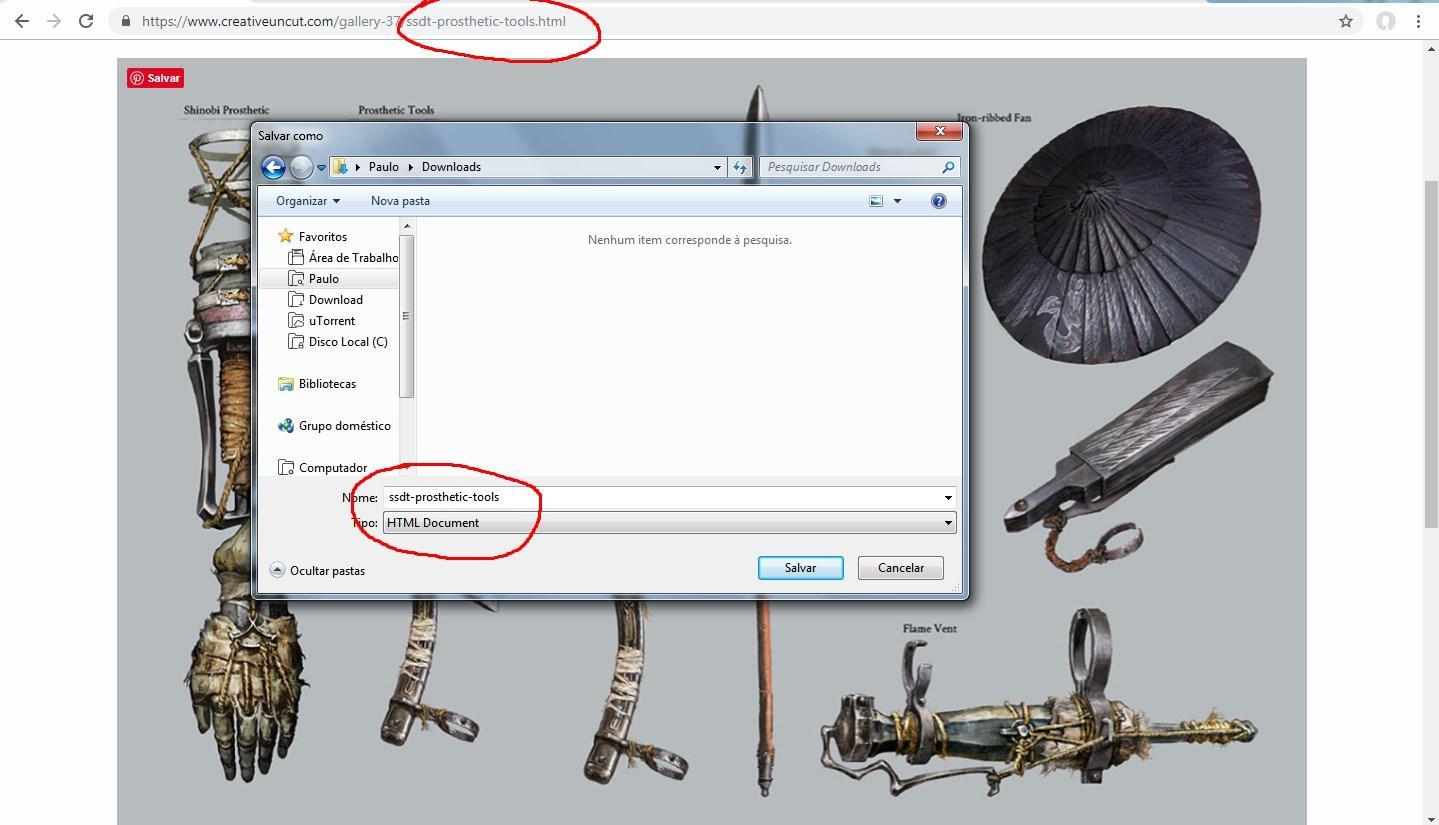Click the Flame Vent artwork
This screenshot has height=825, width=1439.
tap(1037, 704)
